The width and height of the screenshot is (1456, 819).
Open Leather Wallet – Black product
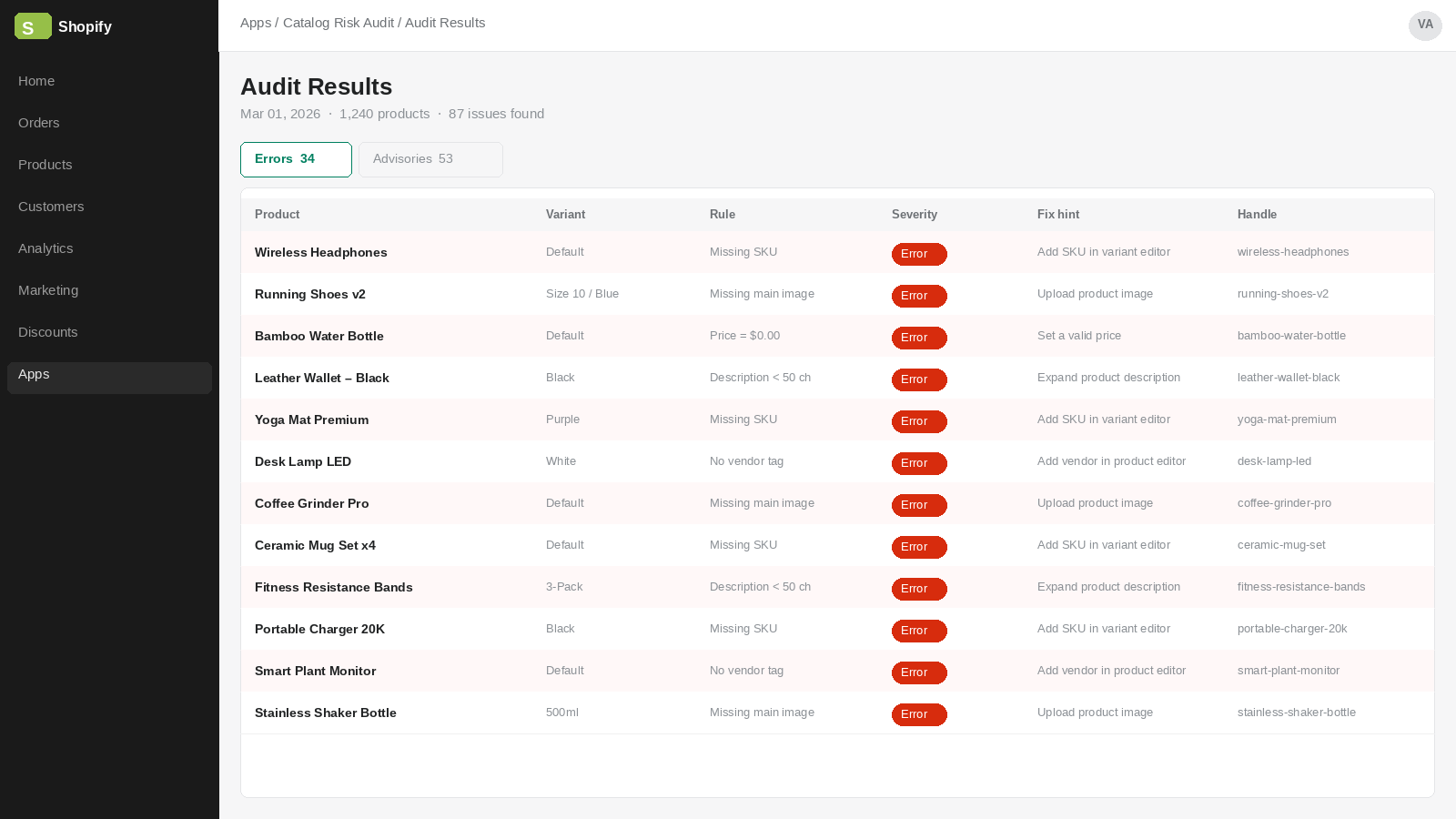[x=322, y=378]
